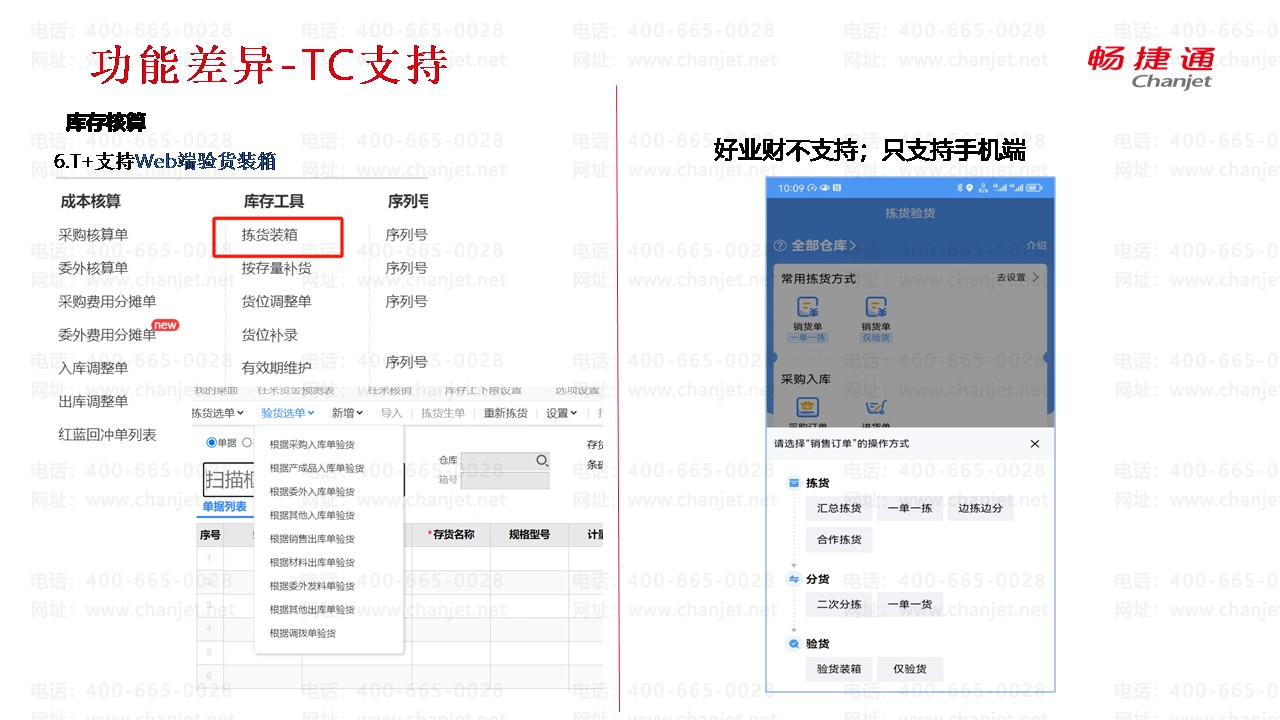The image size is (1280, 720).
Task: Tap the 采购订单 icon under 采购入库
Action: [x=807, y=407]
